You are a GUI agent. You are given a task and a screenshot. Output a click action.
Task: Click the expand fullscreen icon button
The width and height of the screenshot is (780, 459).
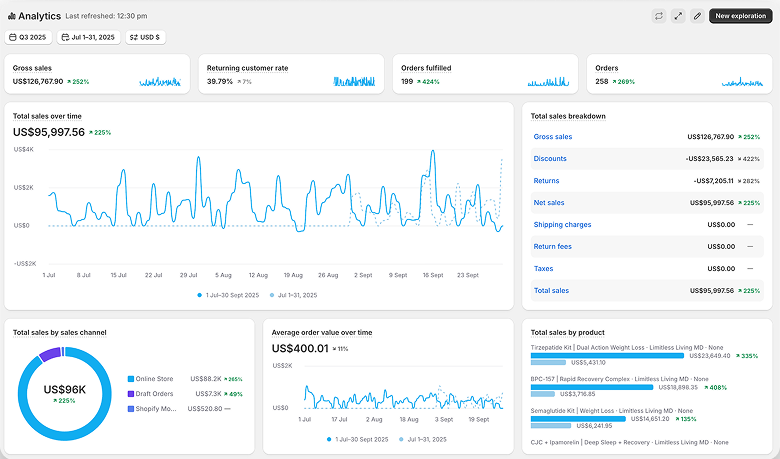point(678,16)
